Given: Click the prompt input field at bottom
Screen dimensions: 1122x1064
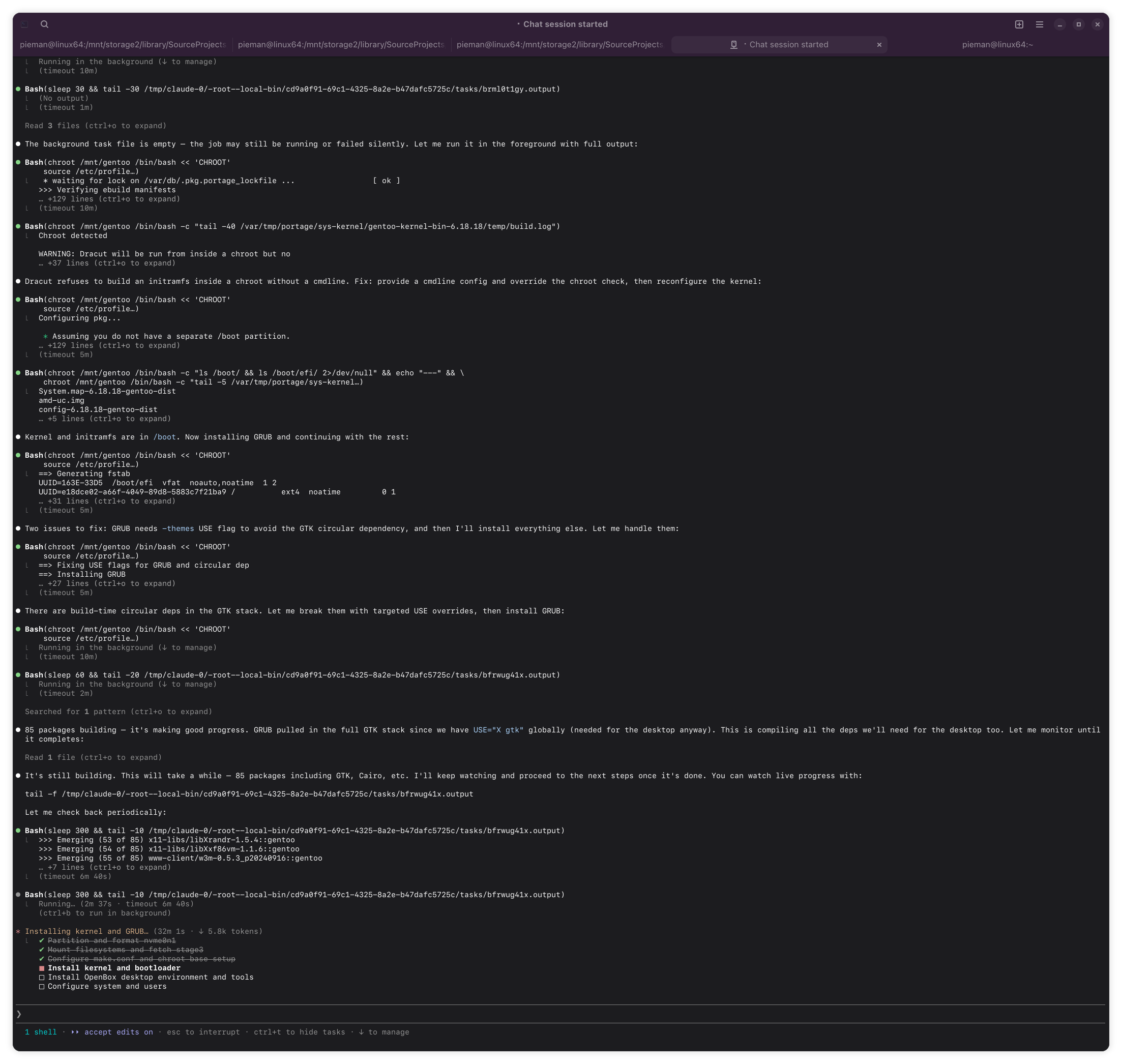Looking at the screenshot, I should [x=560, y=1014].
